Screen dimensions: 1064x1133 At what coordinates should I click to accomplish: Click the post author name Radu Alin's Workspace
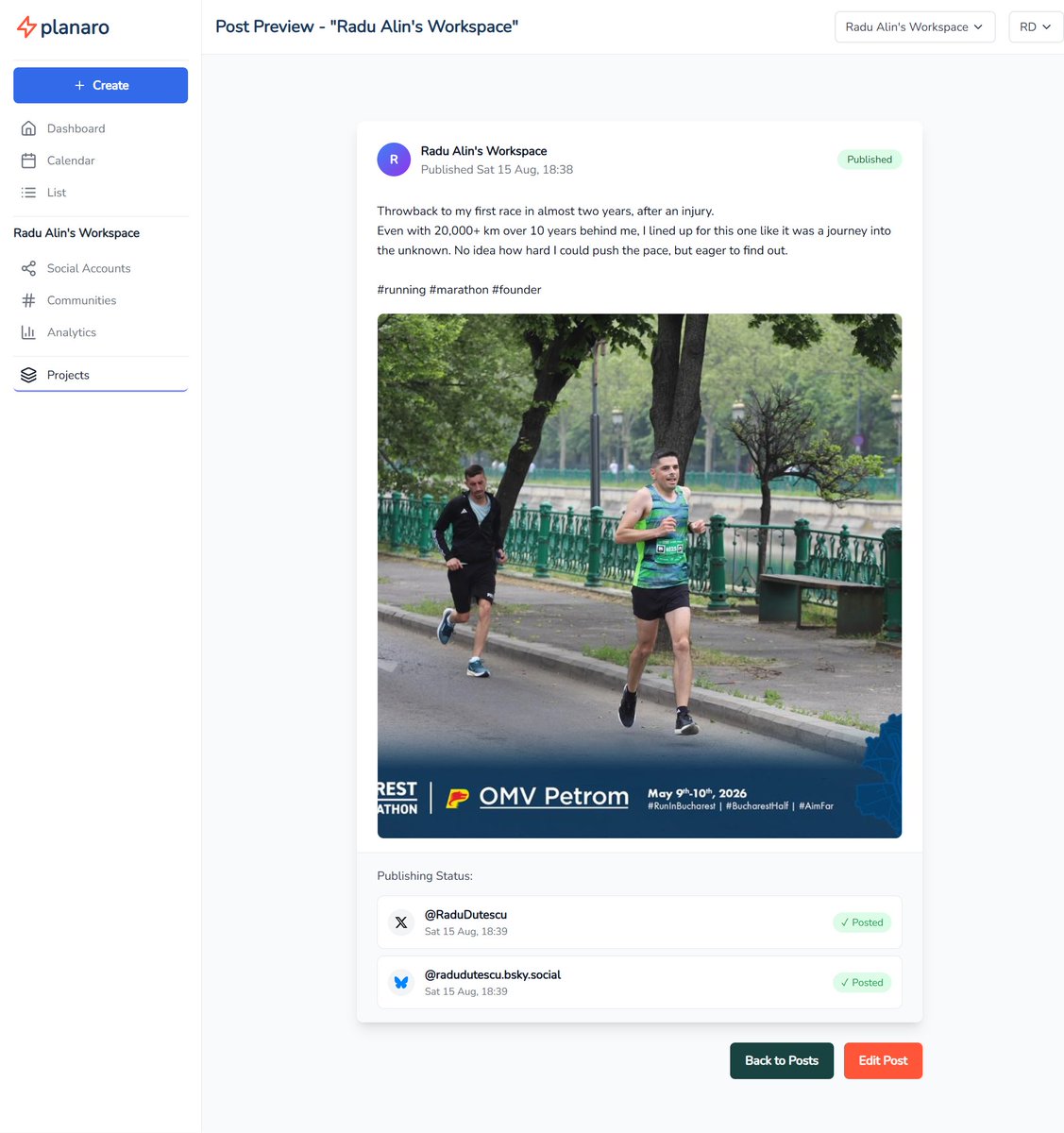(x=483, y=151)
